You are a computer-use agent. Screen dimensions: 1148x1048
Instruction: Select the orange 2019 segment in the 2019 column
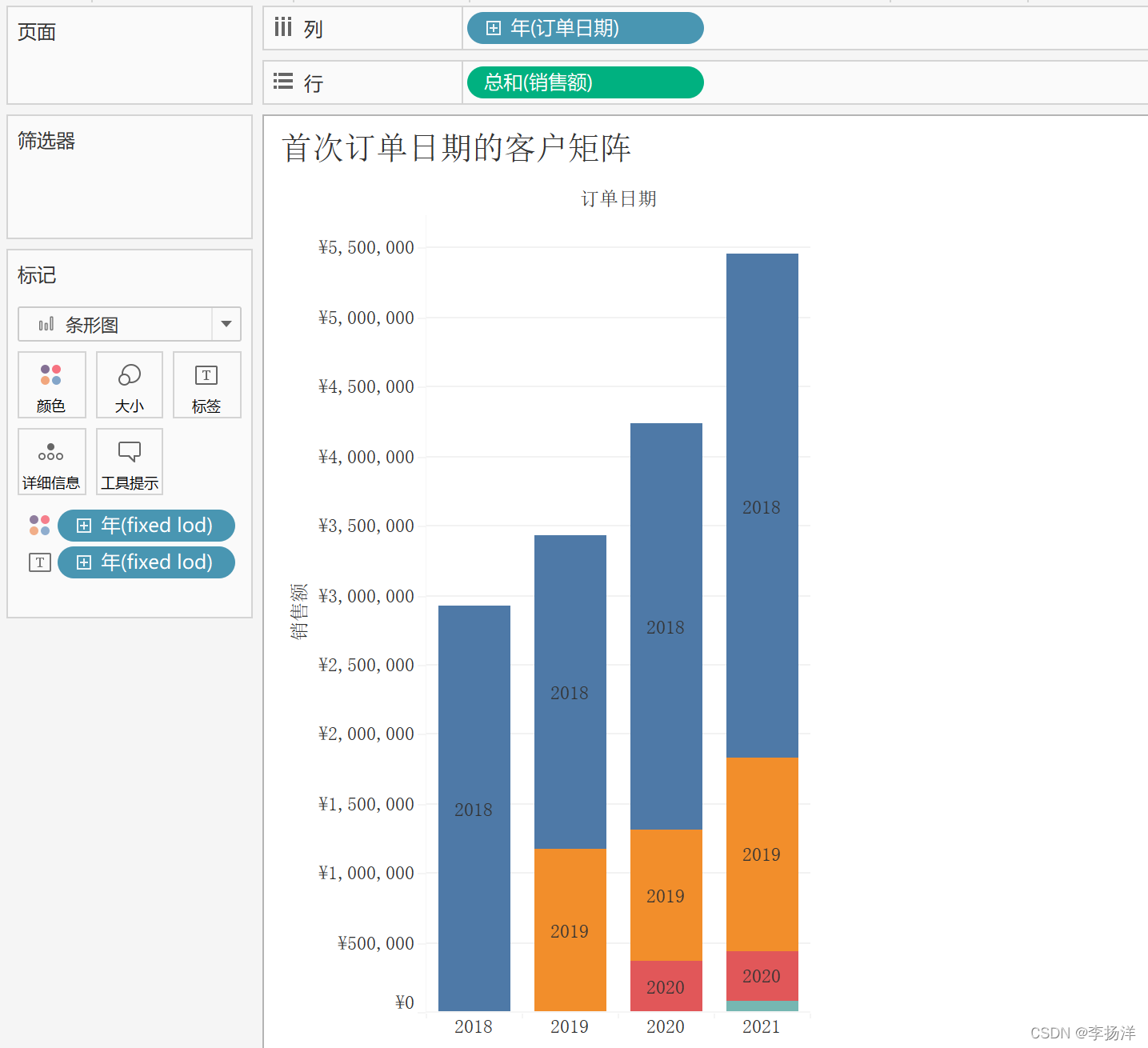(570, 930)
